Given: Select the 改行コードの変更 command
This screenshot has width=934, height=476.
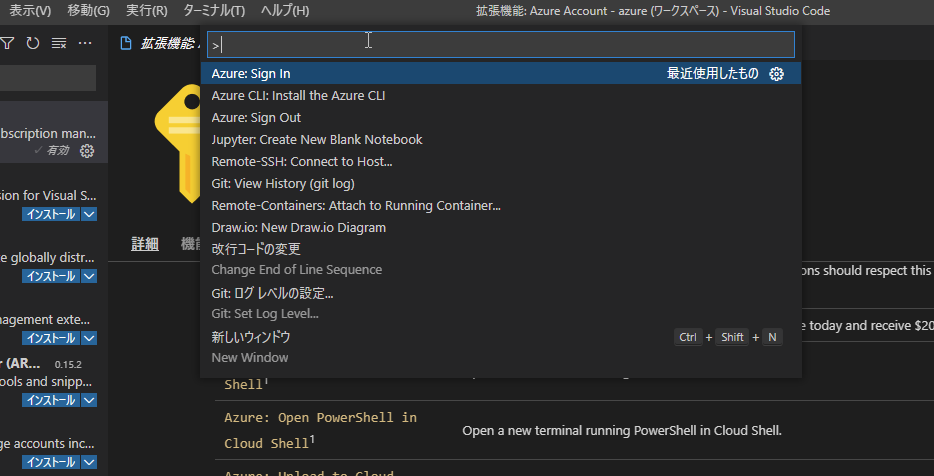Looking at the screenshot, I should tap(500, 259).
